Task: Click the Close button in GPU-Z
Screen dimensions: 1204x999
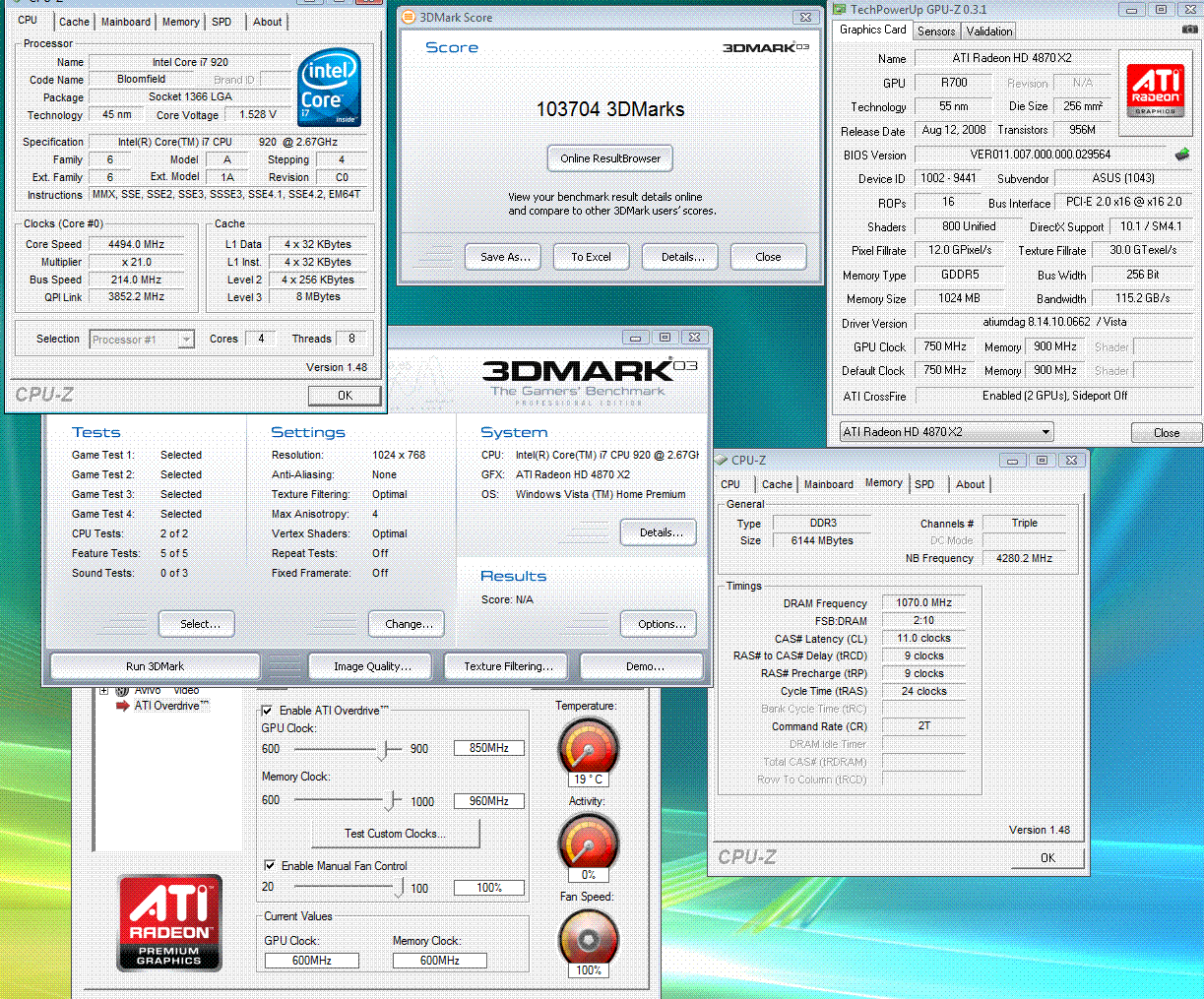Action: coord(1166,433)
